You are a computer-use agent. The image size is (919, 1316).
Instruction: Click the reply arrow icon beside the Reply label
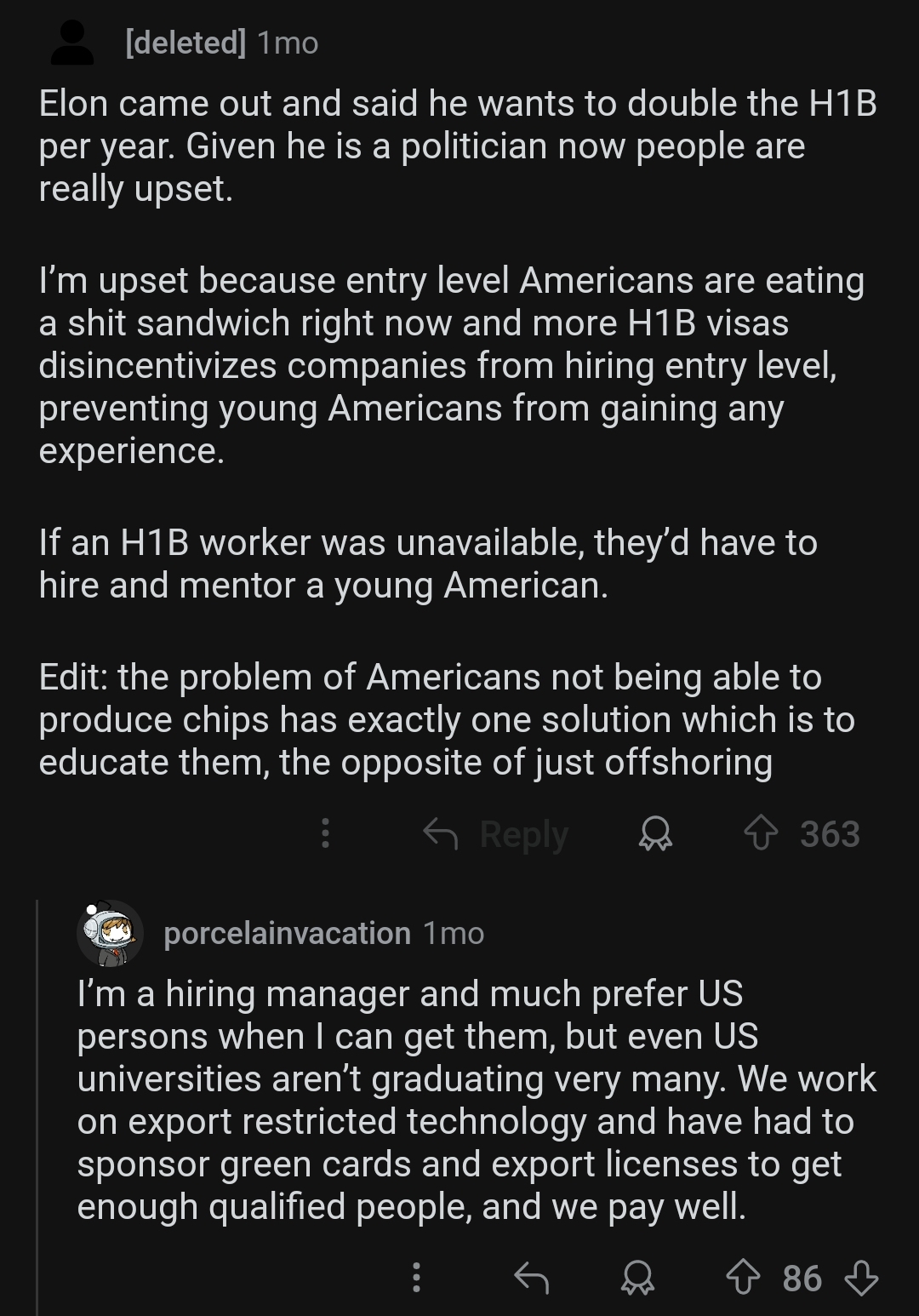tap(441, 834)
